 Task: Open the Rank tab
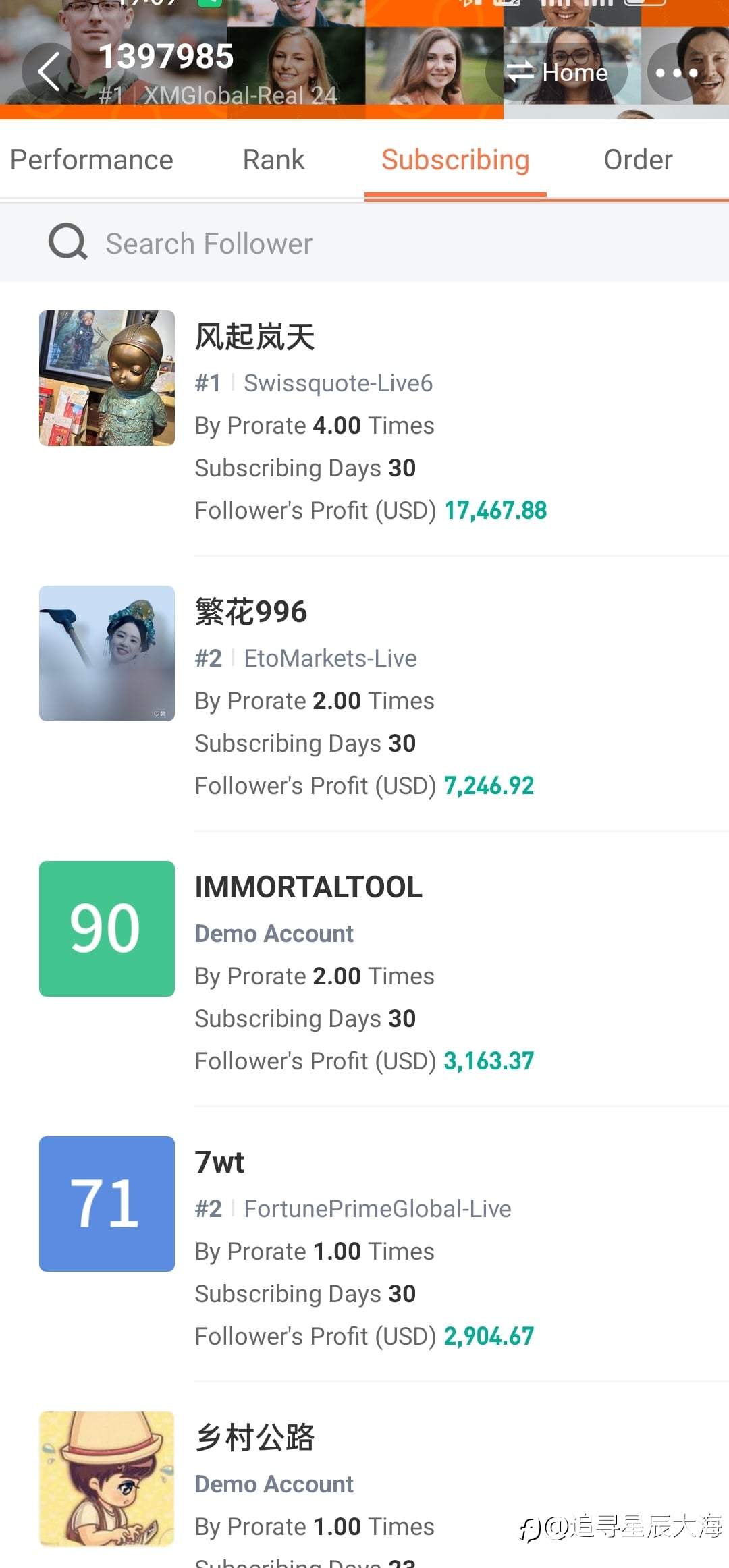click(273, 160)
